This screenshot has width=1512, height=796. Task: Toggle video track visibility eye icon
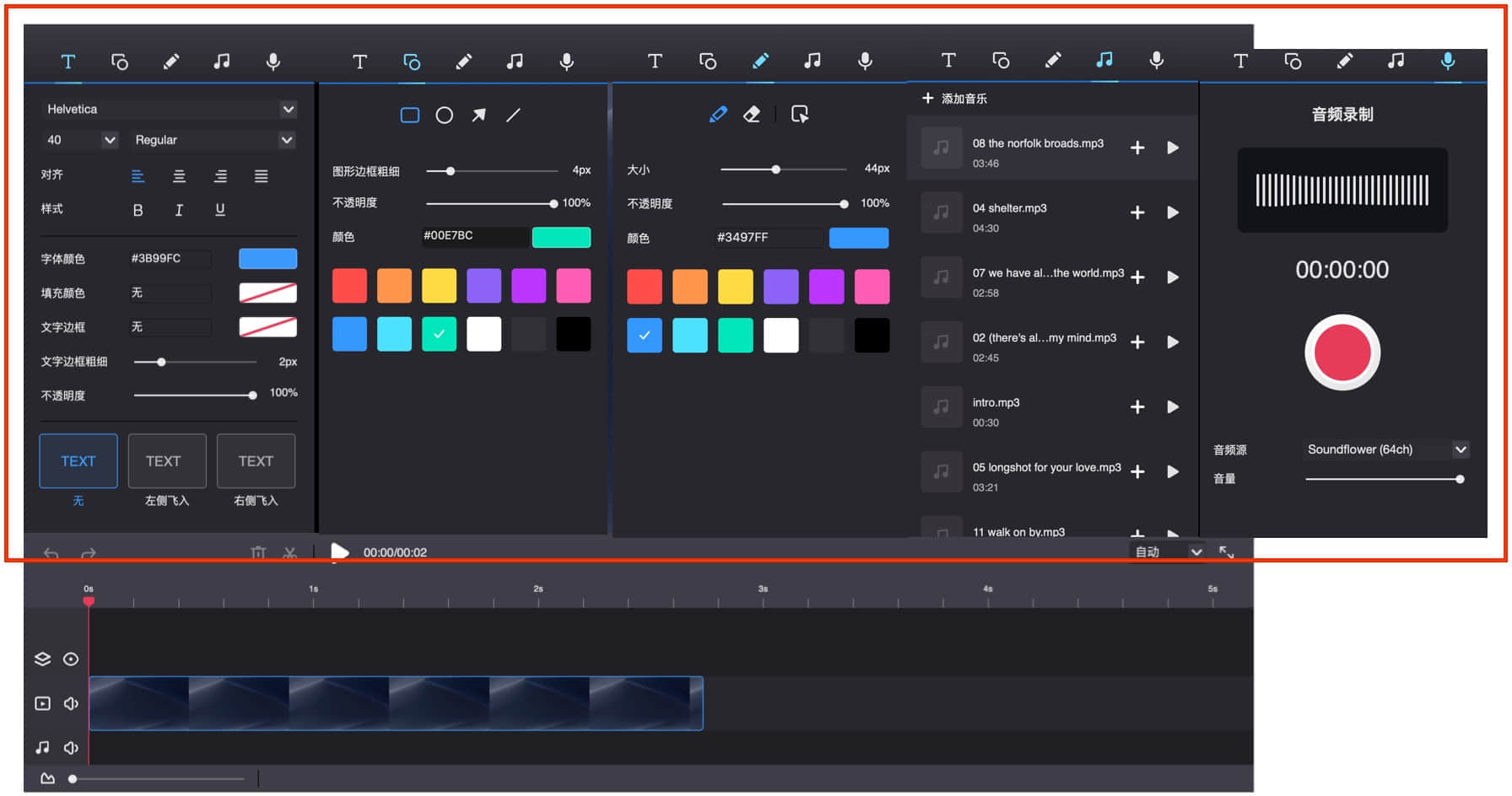(x=71, y=659)
